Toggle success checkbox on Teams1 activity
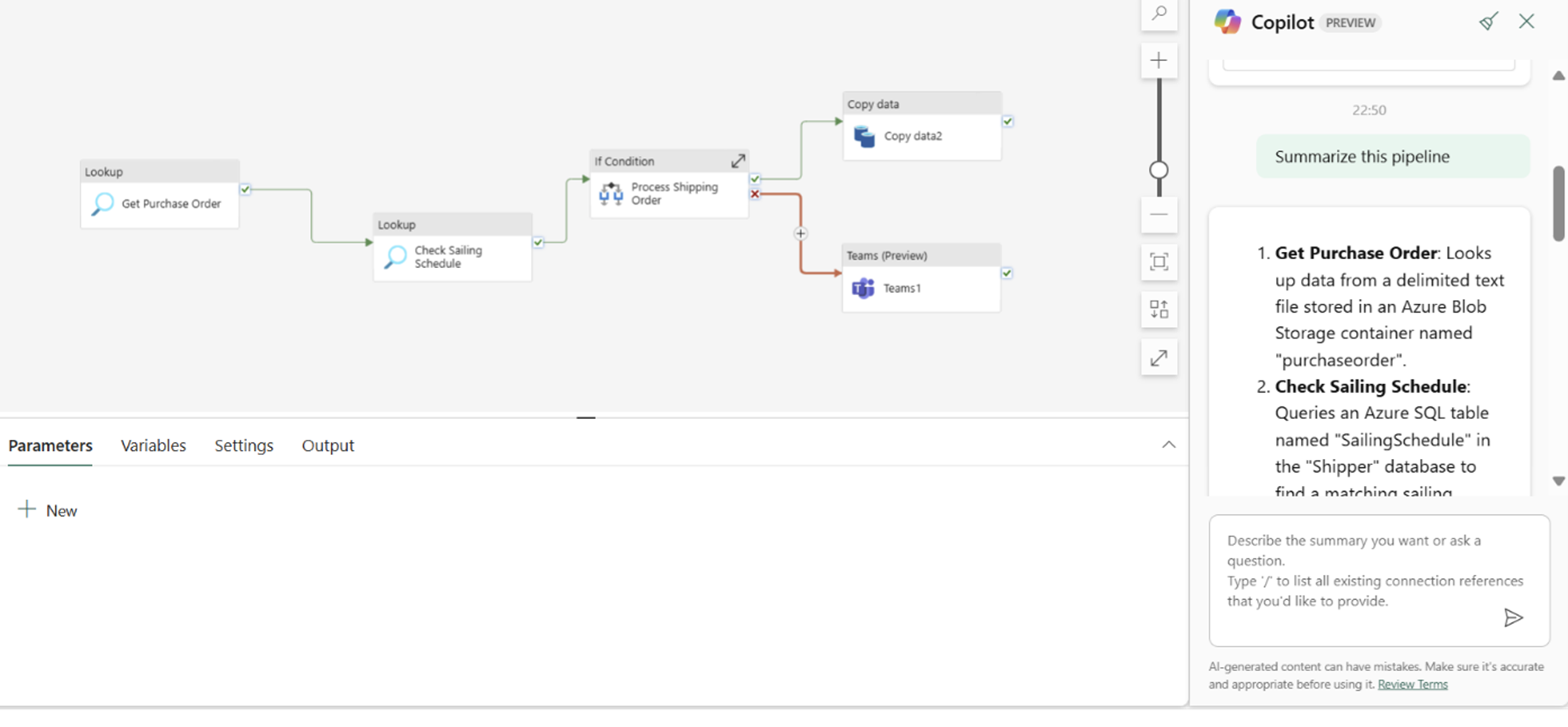The image size is (1568, 727). pyautogui.click(x=1007, y=272)
